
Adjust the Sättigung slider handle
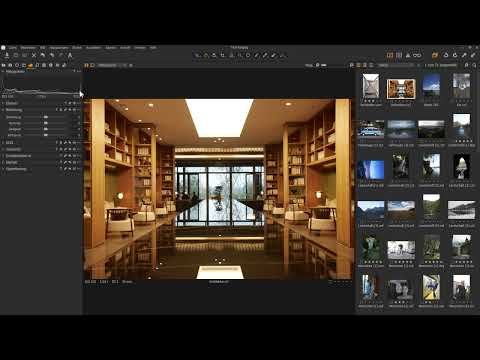tap(46, 135)
